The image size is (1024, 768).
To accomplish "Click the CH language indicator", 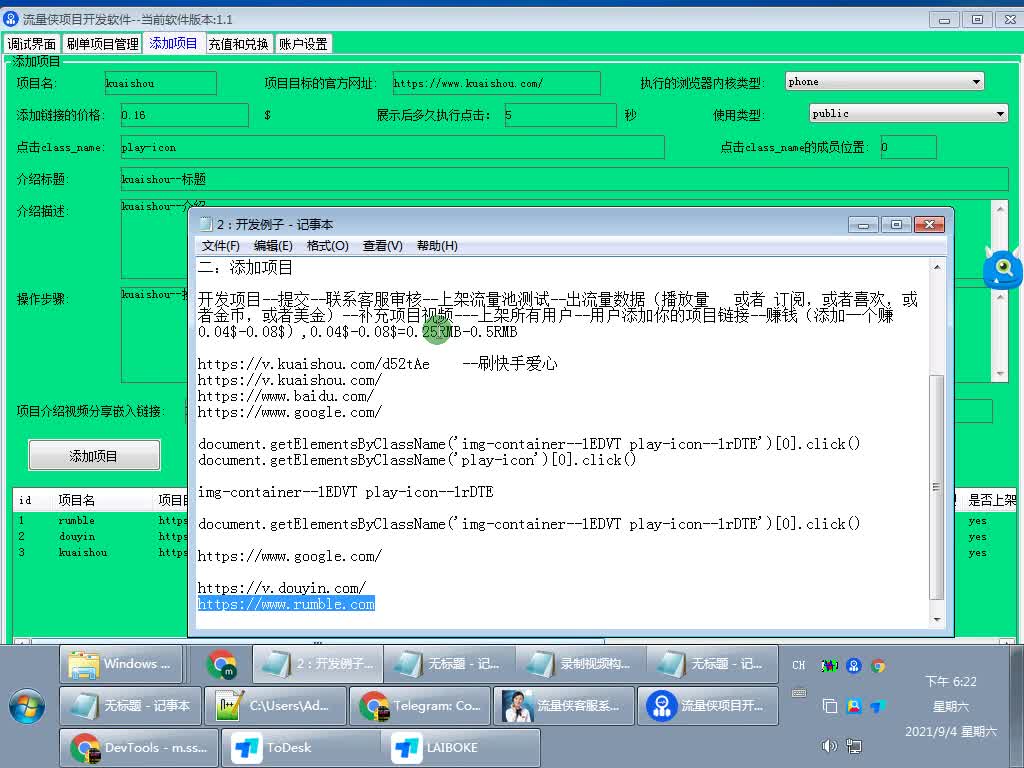I will (799, 665).
